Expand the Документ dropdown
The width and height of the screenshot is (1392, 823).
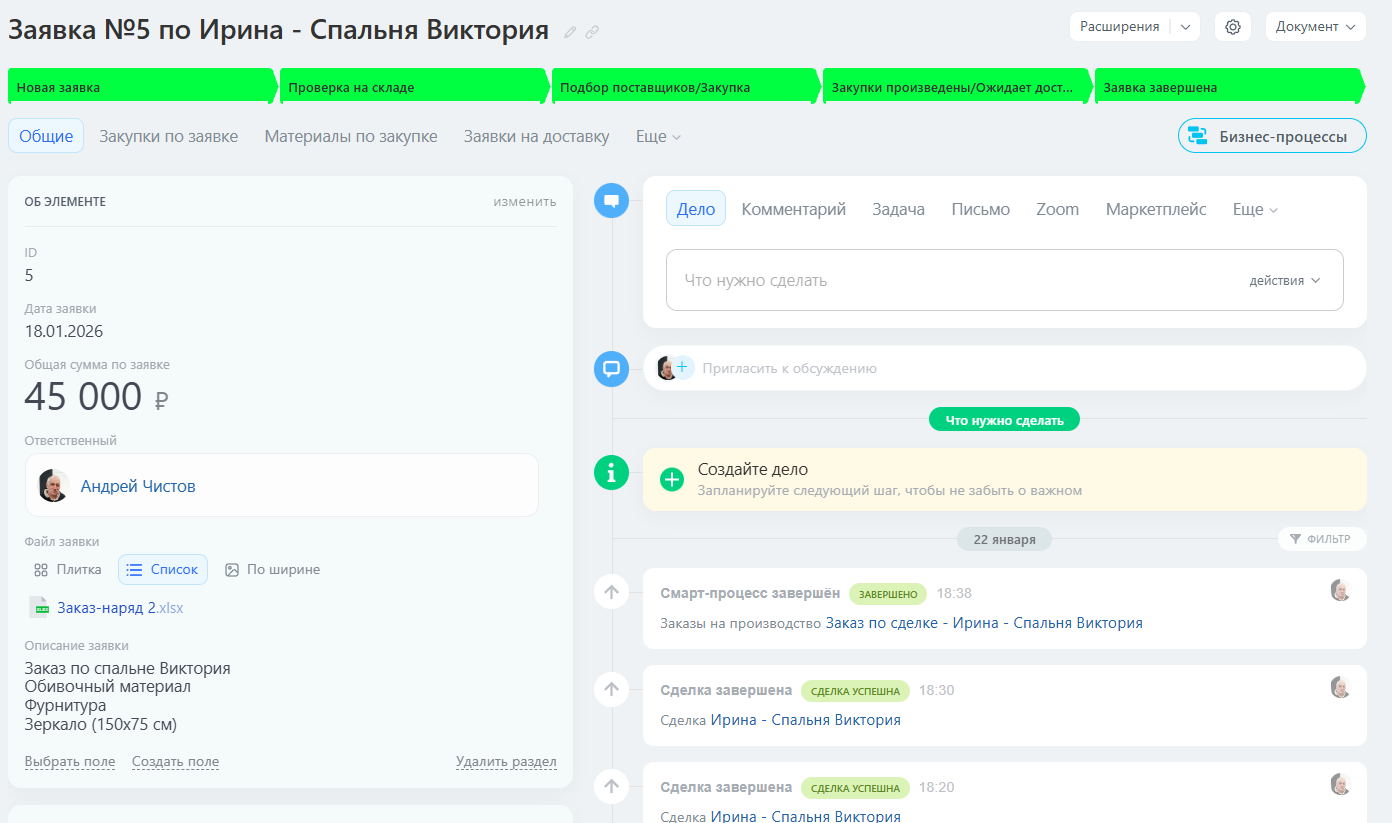click(x=1315, y=27)
